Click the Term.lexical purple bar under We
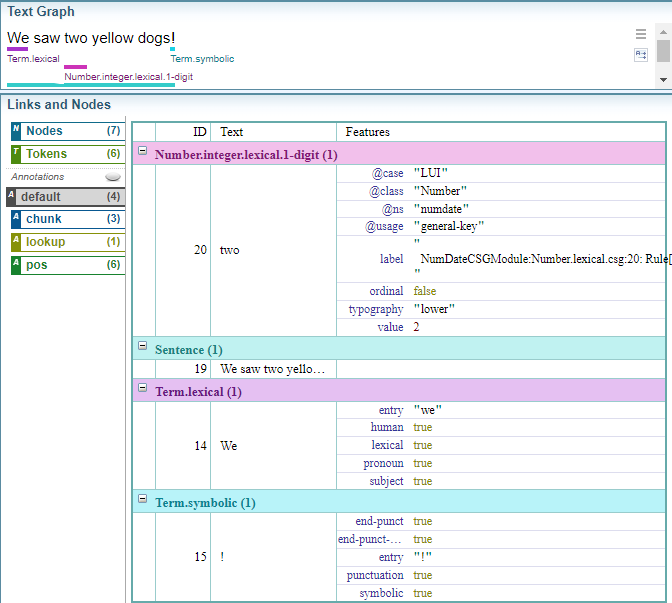Viewport: 672px width, 603px height. (x=17, y=48)
